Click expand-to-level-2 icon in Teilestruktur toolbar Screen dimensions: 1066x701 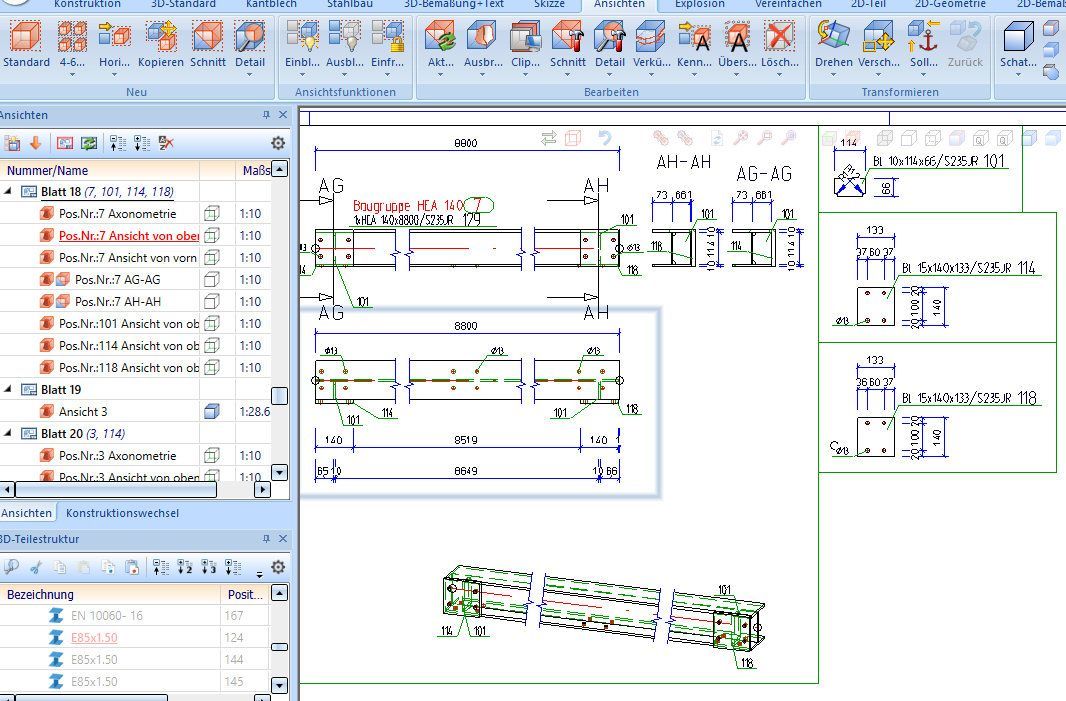coord(184,567)
